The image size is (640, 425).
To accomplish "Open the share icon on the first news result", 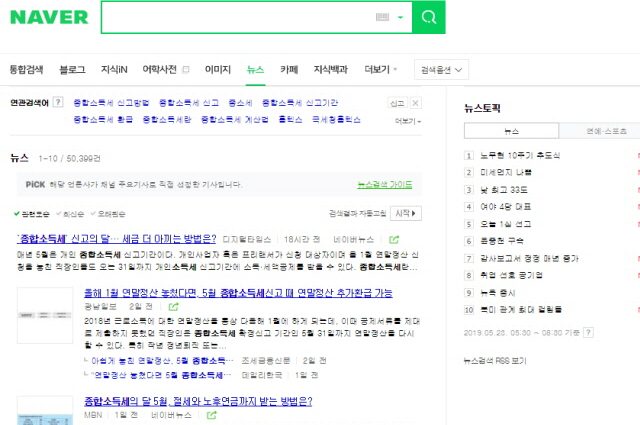I will (x=394, y=240).
